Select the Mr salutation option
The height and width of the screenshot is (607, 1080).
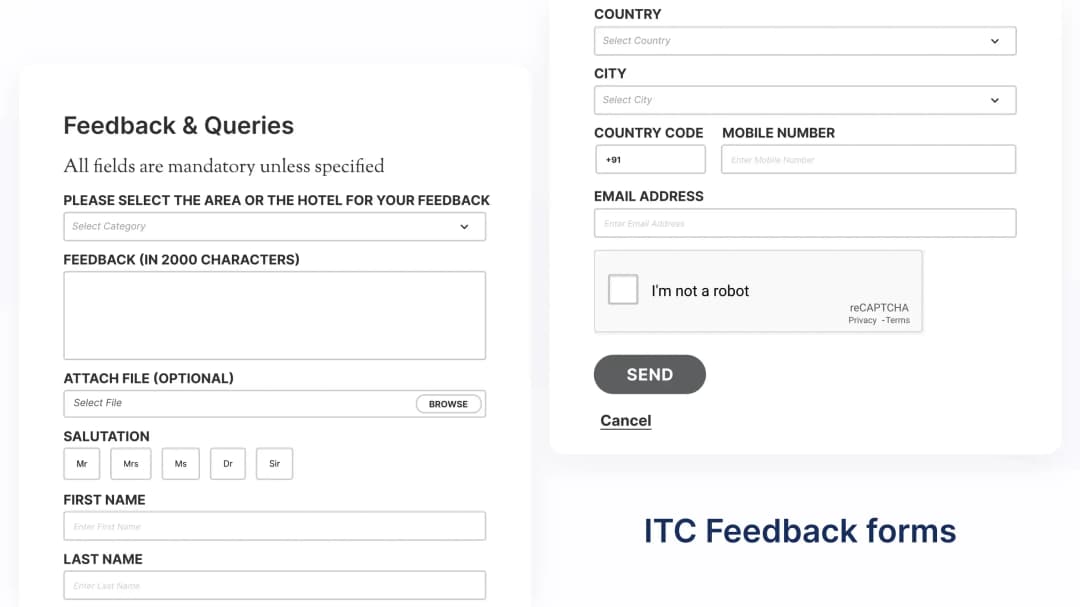81,463
